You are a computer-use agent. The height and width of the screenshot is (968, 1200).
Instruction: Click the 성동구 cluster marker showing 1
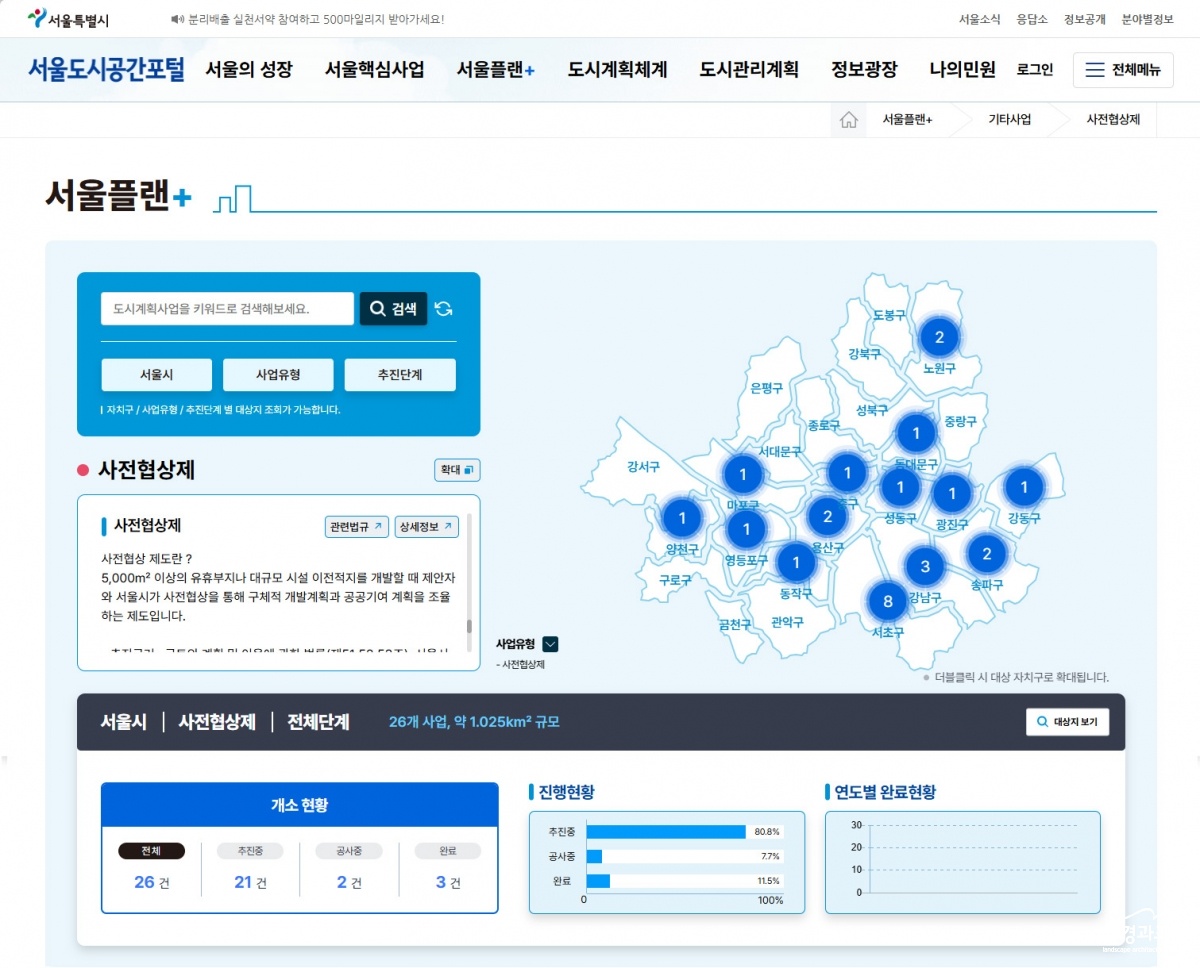900,487
